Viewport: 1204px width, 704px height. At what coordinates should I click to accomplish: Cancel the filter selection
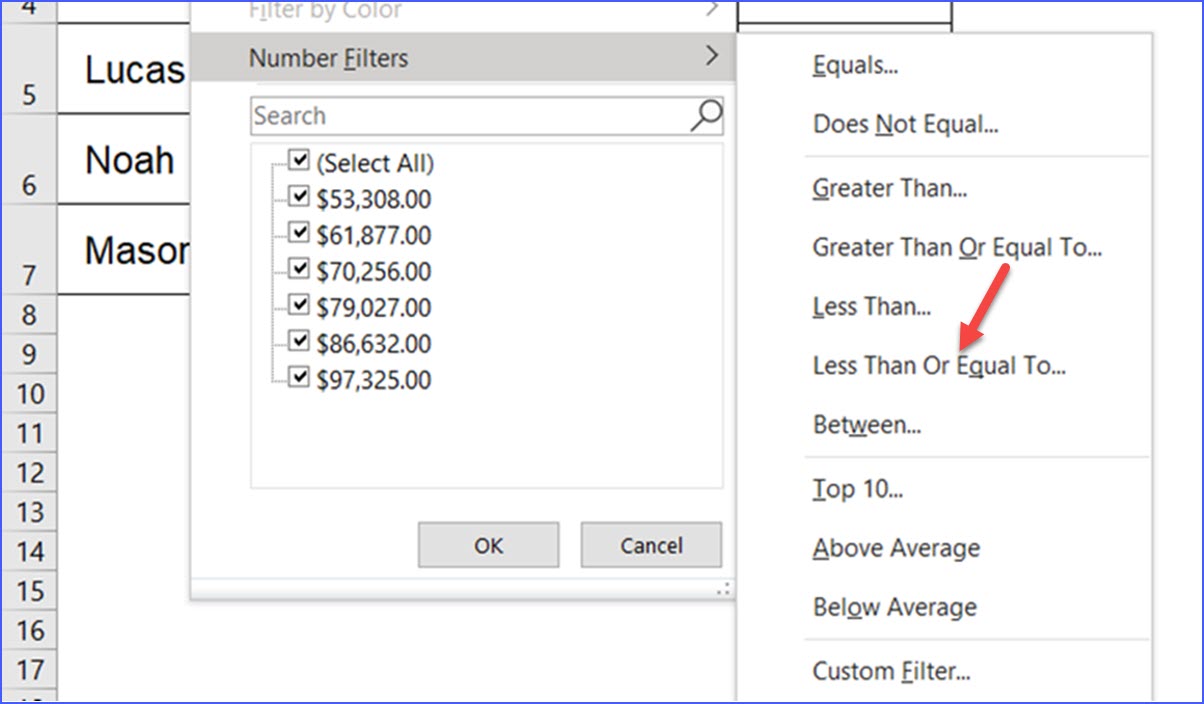click(650, 545)
